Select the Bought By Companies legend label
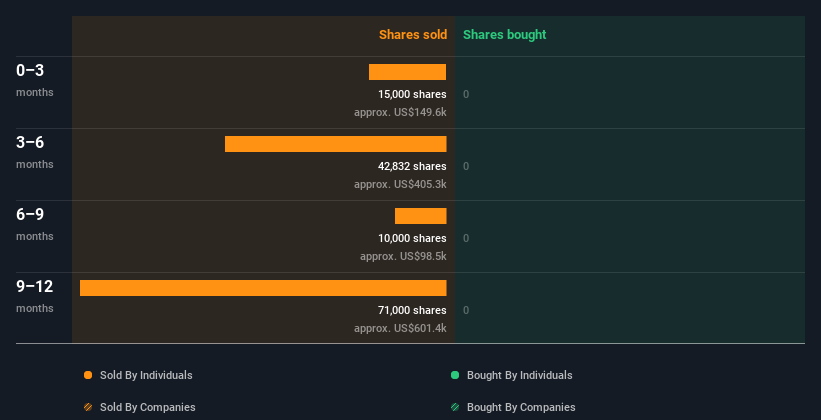 (521, 407)
